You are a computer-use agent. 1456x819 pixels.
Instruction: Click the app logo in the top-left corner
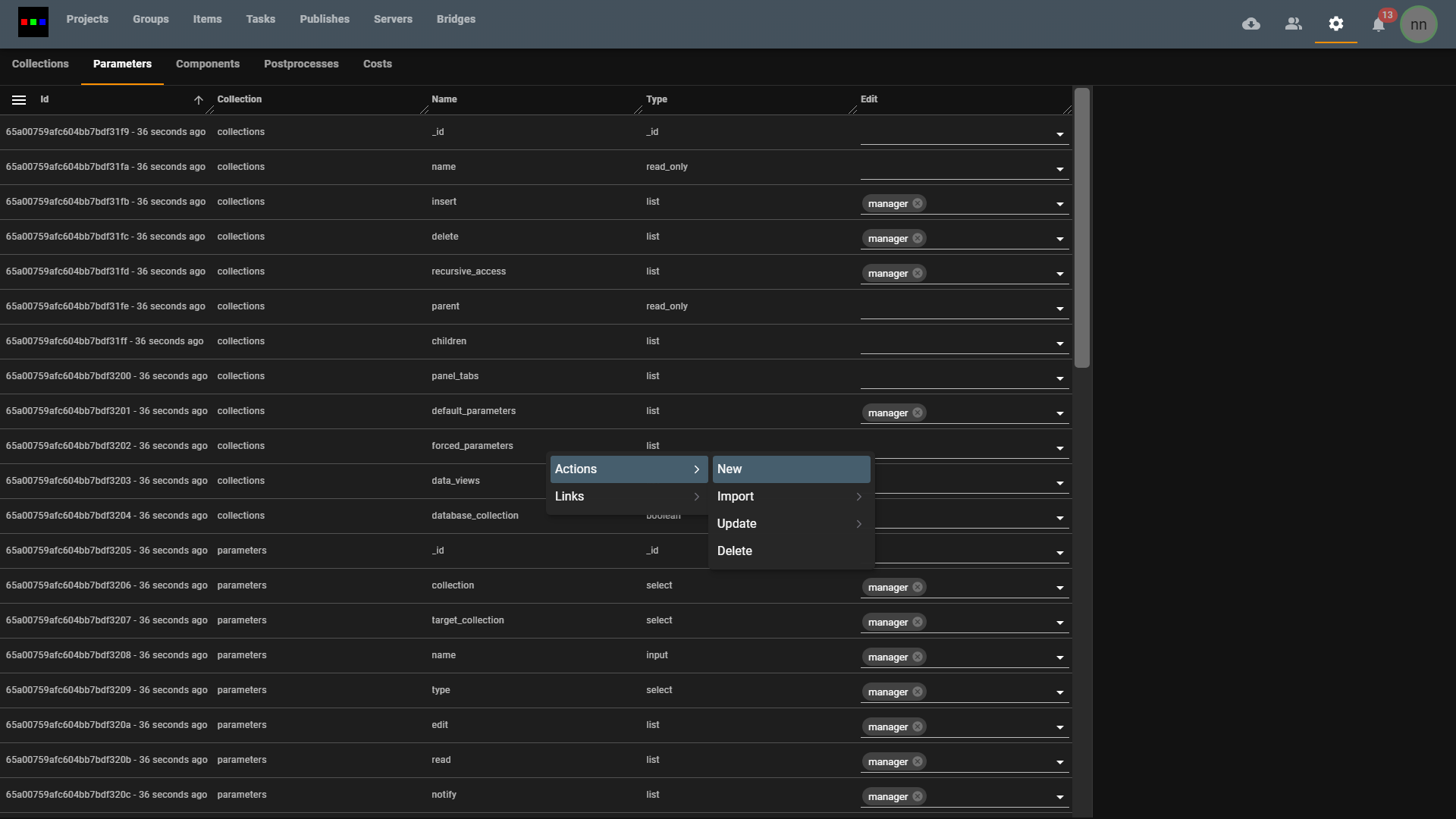tap(33, 21)
